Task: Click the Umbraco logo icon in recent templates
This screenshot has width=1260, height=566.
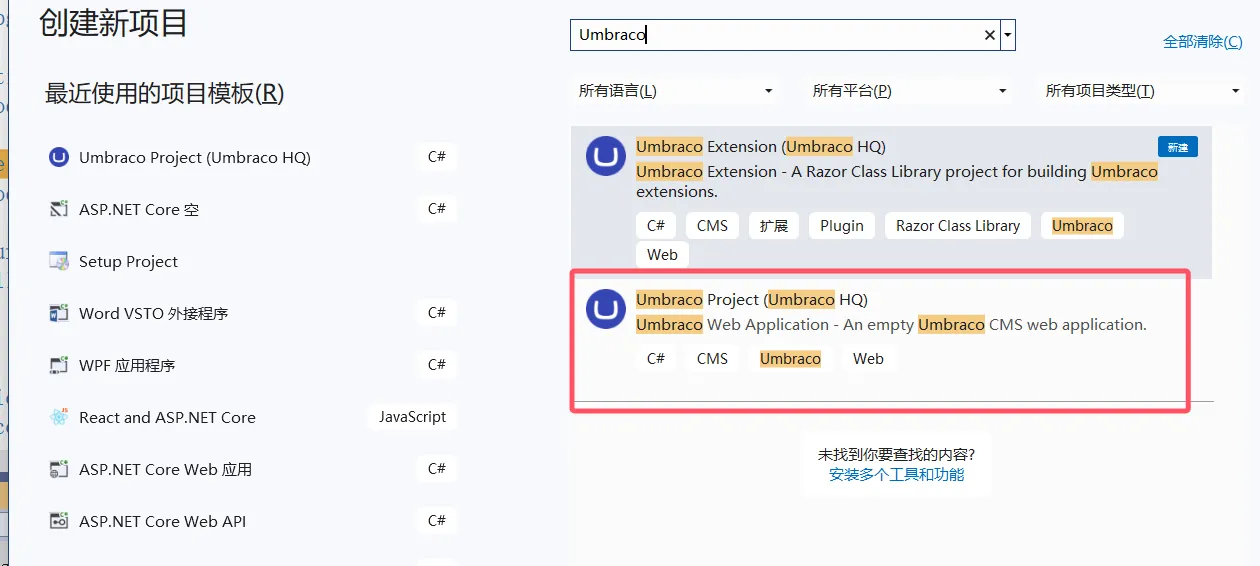Action: coord(59,157)
